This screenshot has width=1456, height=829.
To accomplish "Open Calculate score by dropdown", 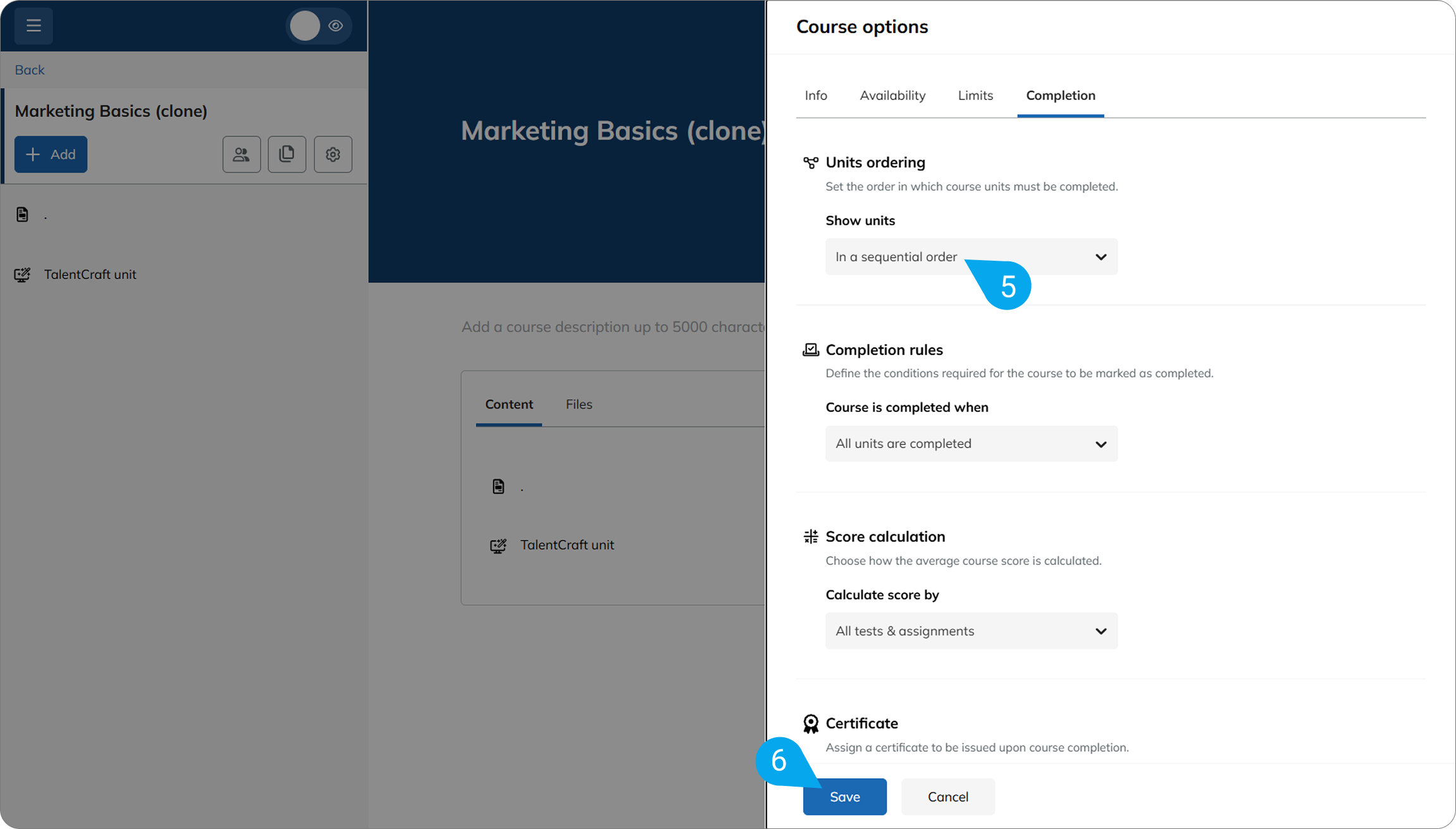I will tap(972, 631).
